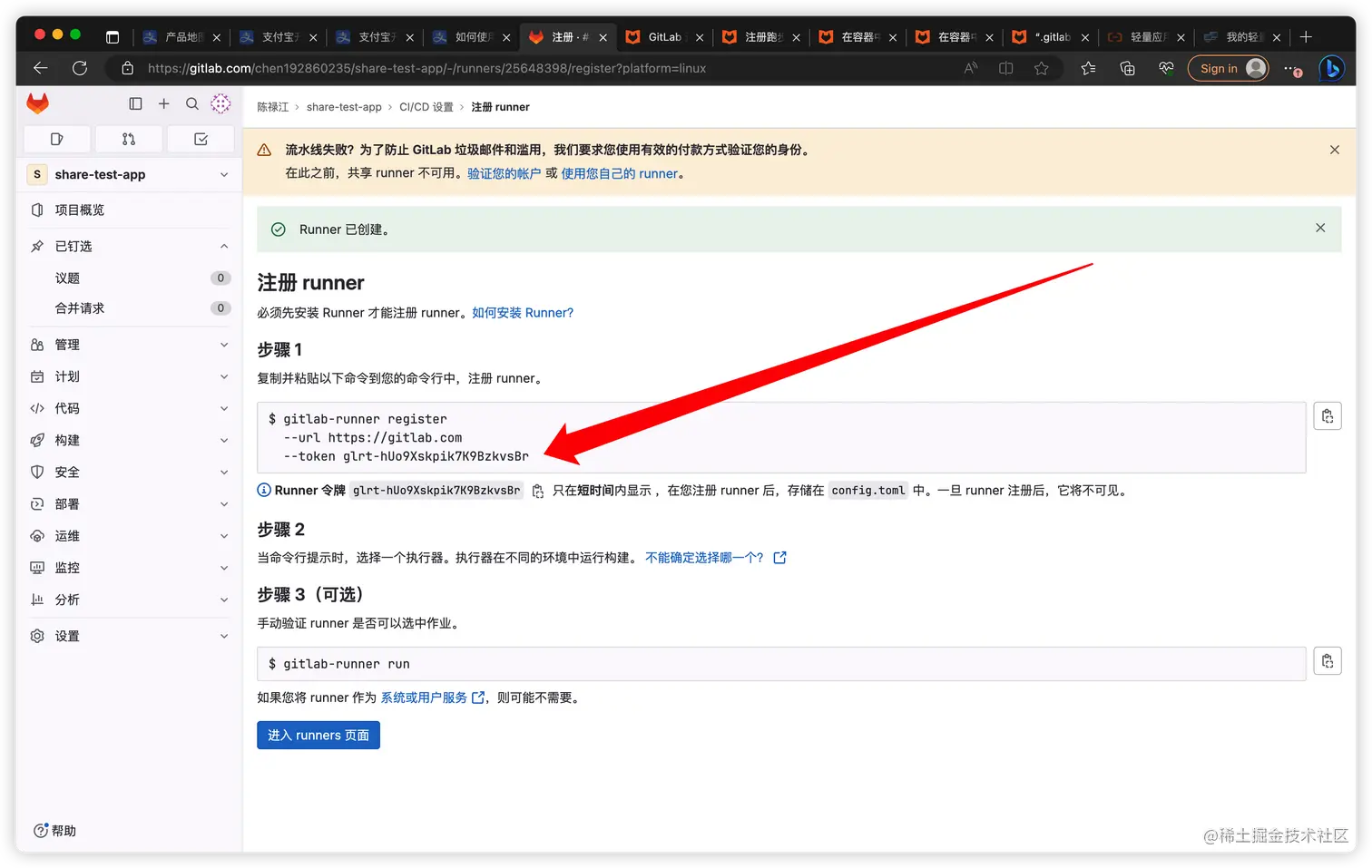The image size is (1372, 868).
Task: Open the read-aloud icon in the address bar
Action: 971,68
